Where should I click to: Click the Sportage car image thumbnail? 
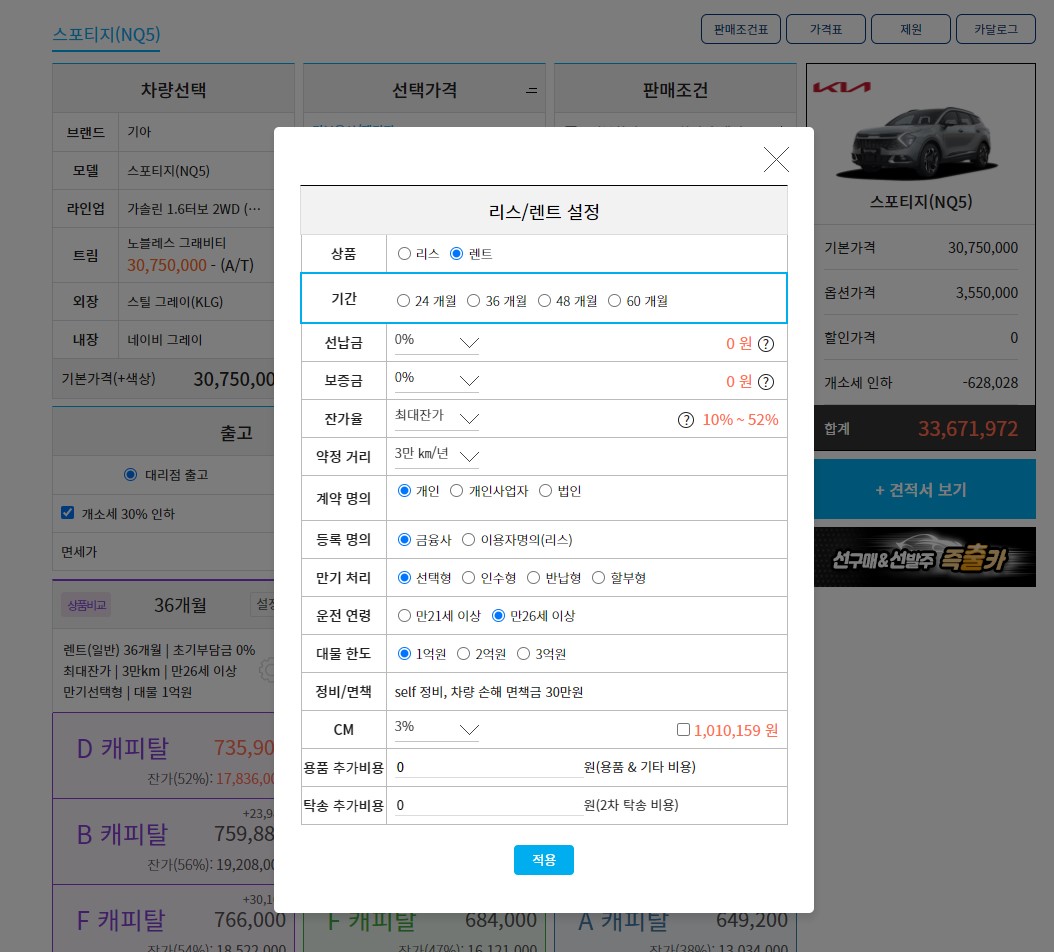(x=918, y=144)
